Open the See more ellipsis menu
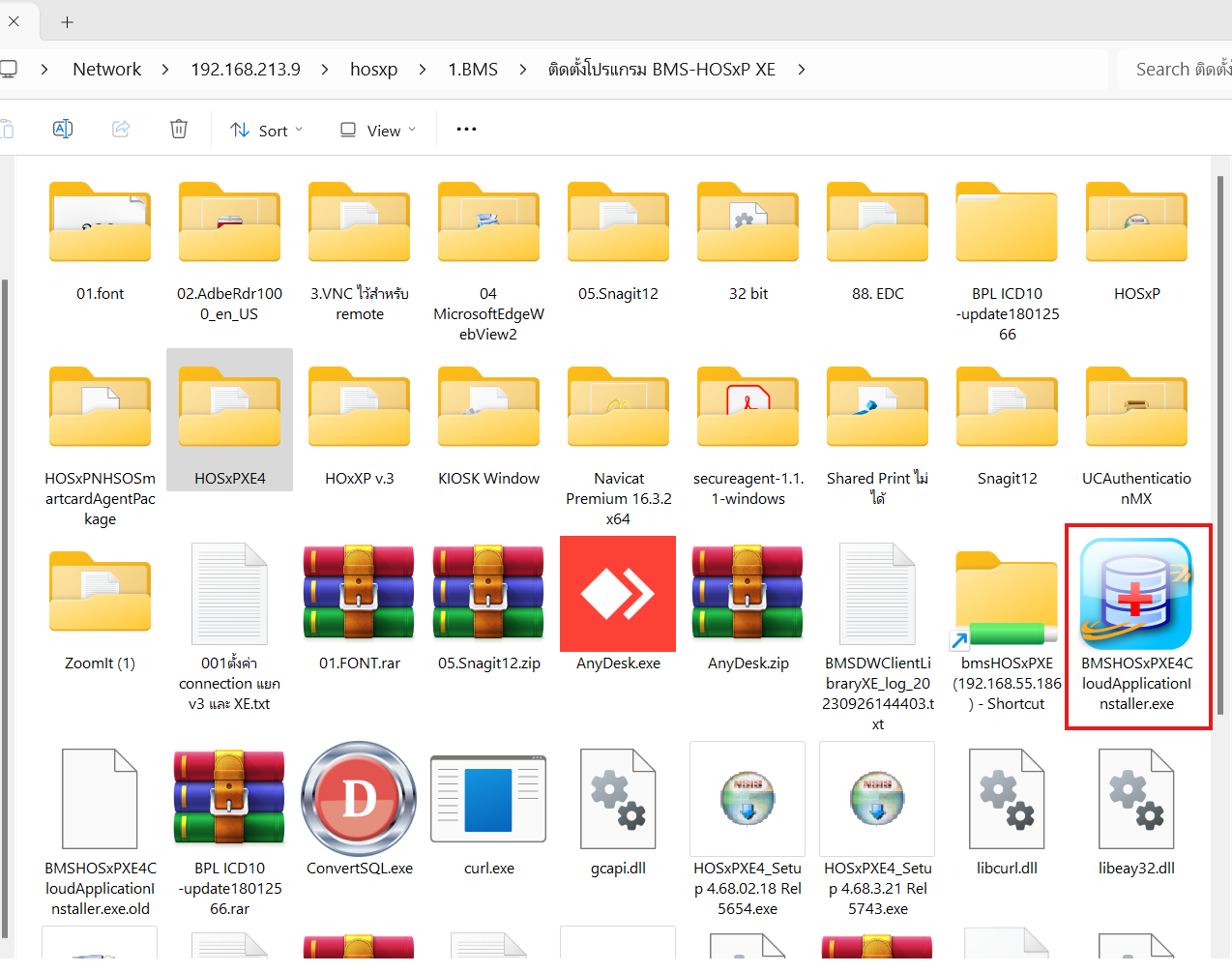 point(466,129)
